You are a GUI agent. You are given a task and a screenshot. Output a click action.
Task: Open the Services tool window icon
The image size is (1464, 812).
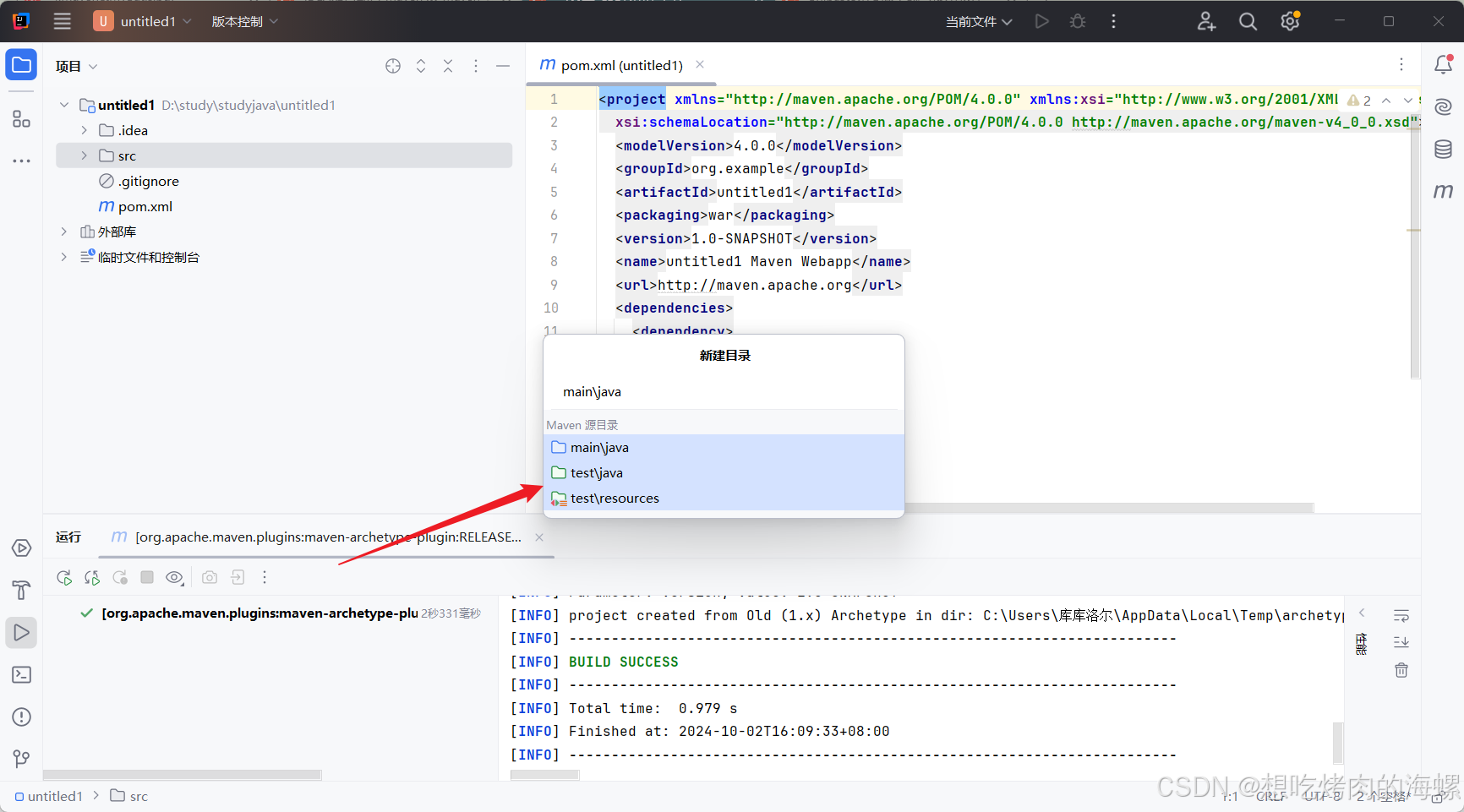click(x=21, y=548)
